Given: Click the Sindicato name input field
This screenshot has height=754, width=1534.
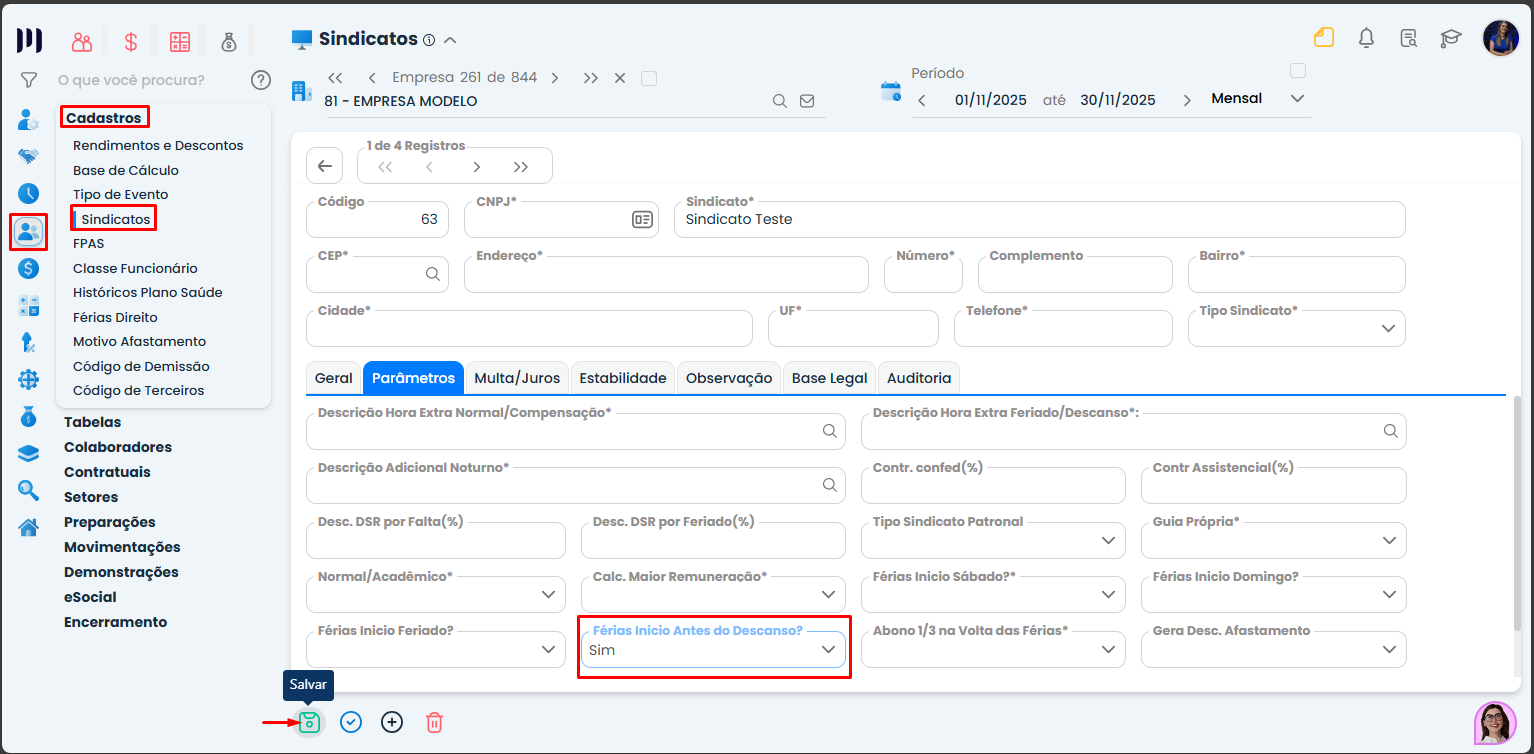Looking at the screenshot, I should (x=1038, y=220).
